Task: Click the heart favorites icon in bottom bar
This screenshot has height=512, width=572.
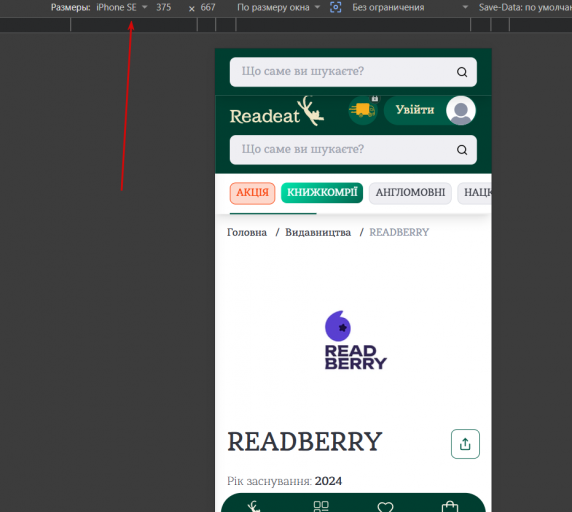Action: [x=385, y=507]
